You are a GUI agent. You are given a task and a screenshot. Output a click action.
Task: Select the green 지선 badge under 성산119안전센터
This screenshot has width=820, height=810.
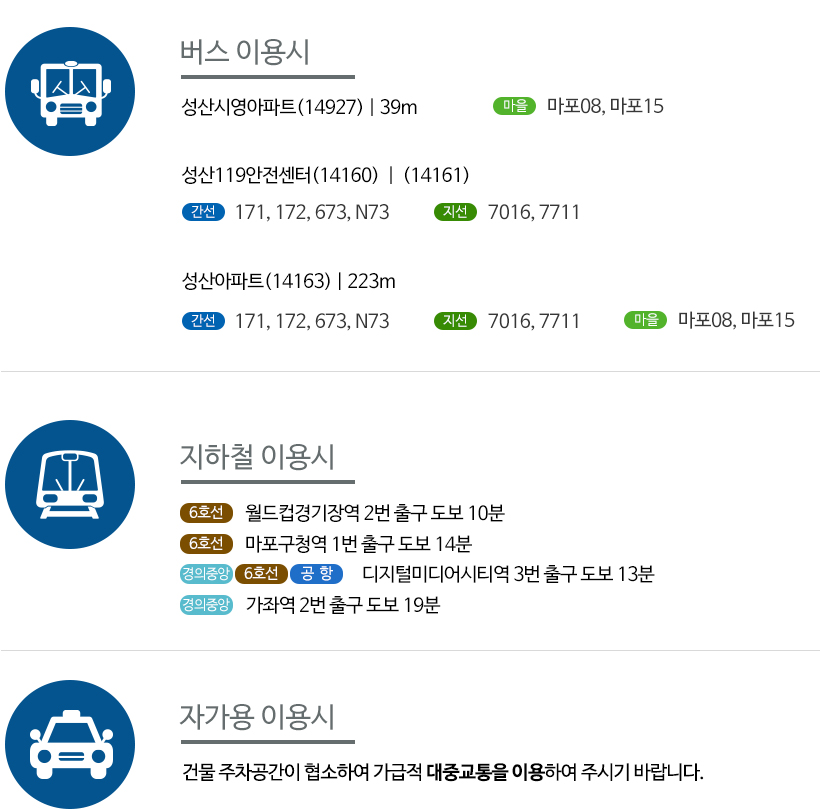coord(455,212)
